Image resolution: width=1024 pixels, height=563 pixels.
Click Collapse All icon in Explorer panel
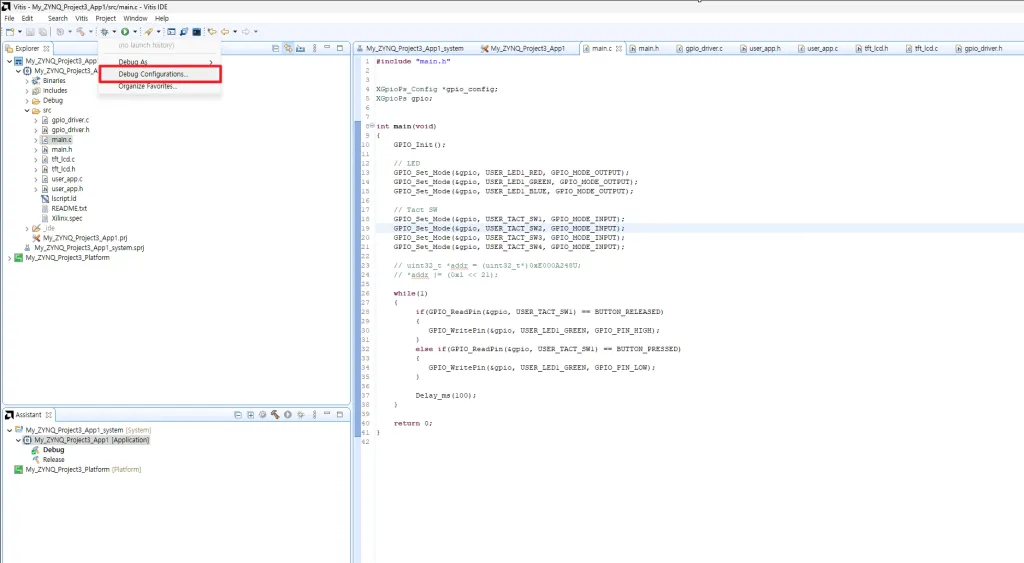274,48
